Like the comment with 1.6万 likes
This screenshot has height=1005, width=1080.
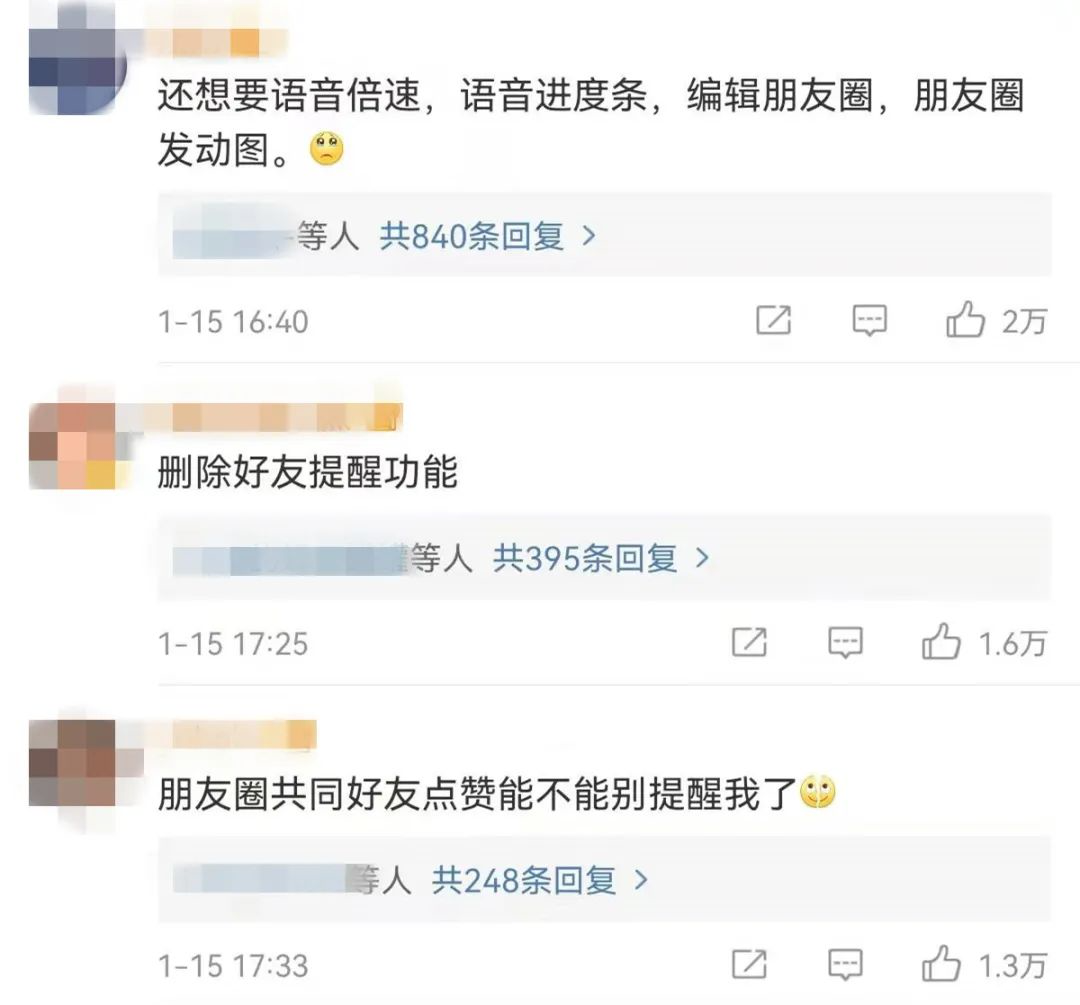click(941, 641)
